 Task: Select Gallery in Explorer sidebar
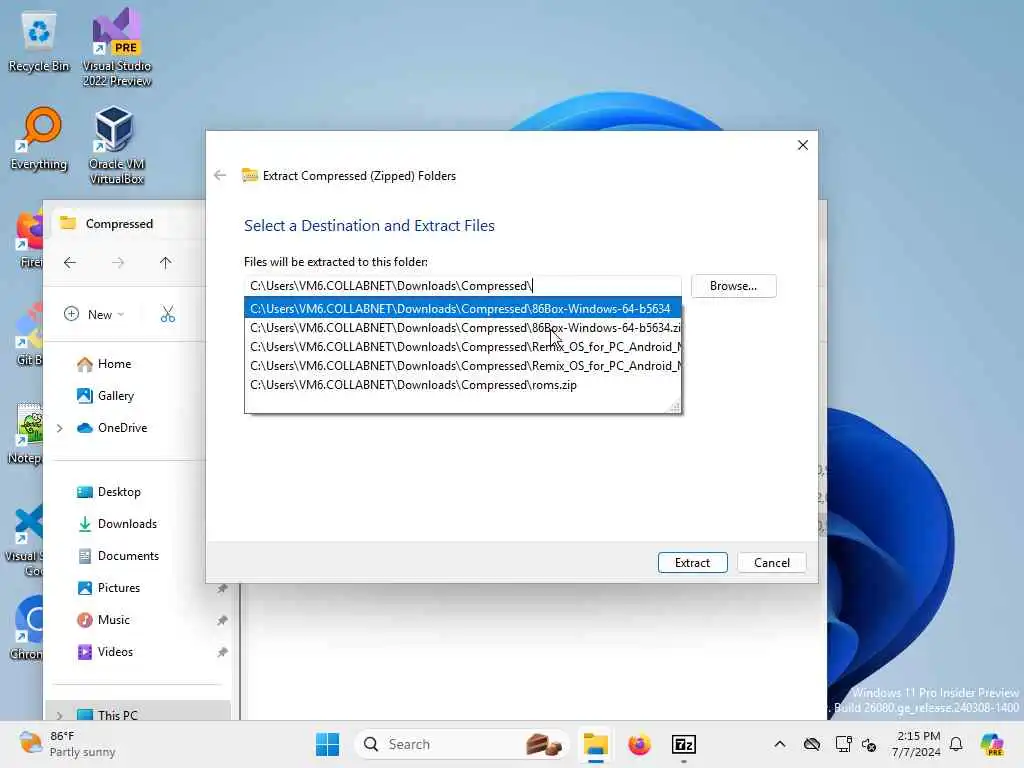coord(106,396)
